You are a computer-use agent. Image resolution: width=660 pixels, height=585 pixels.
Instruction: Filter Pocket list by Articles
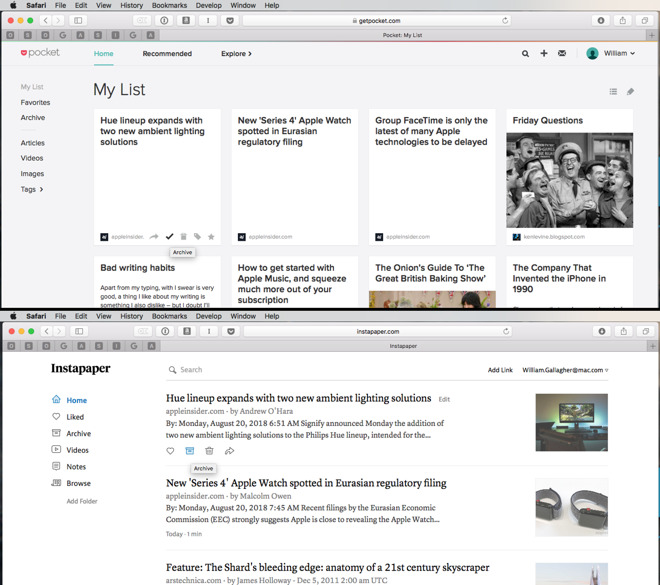point(32,143)
